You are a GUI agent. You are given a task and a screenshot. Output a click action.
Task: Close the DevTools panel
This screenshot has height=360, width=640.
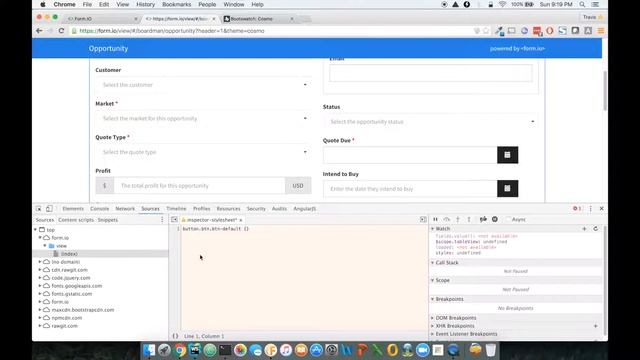pos(601,209)
